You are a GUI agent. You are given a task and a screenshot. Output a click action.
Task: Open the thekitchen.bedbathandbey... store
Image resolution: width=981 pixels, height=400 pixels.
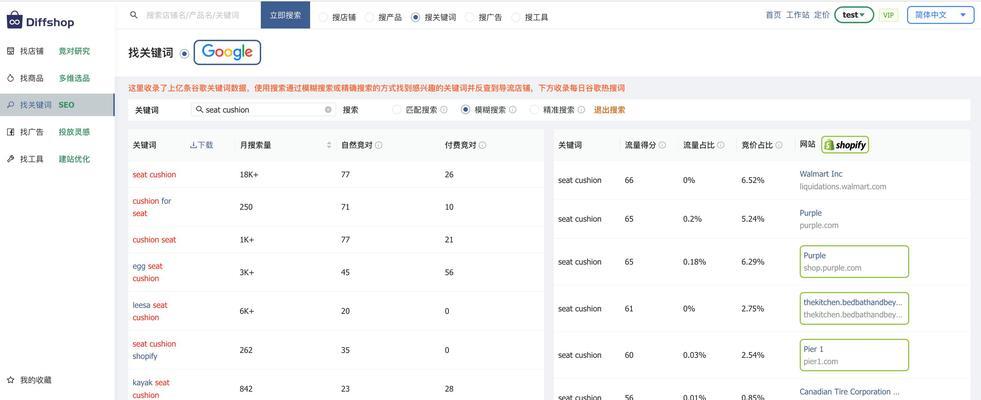[x=854, y=308]
